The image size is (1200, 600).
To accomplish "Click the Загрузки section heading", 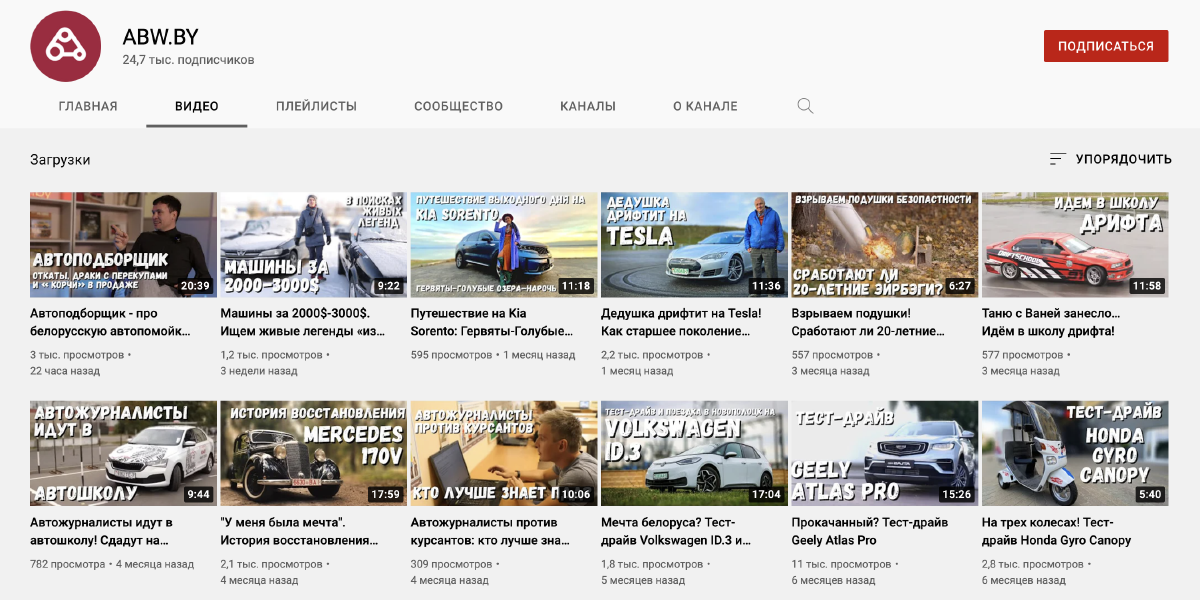I will [60, 160].
